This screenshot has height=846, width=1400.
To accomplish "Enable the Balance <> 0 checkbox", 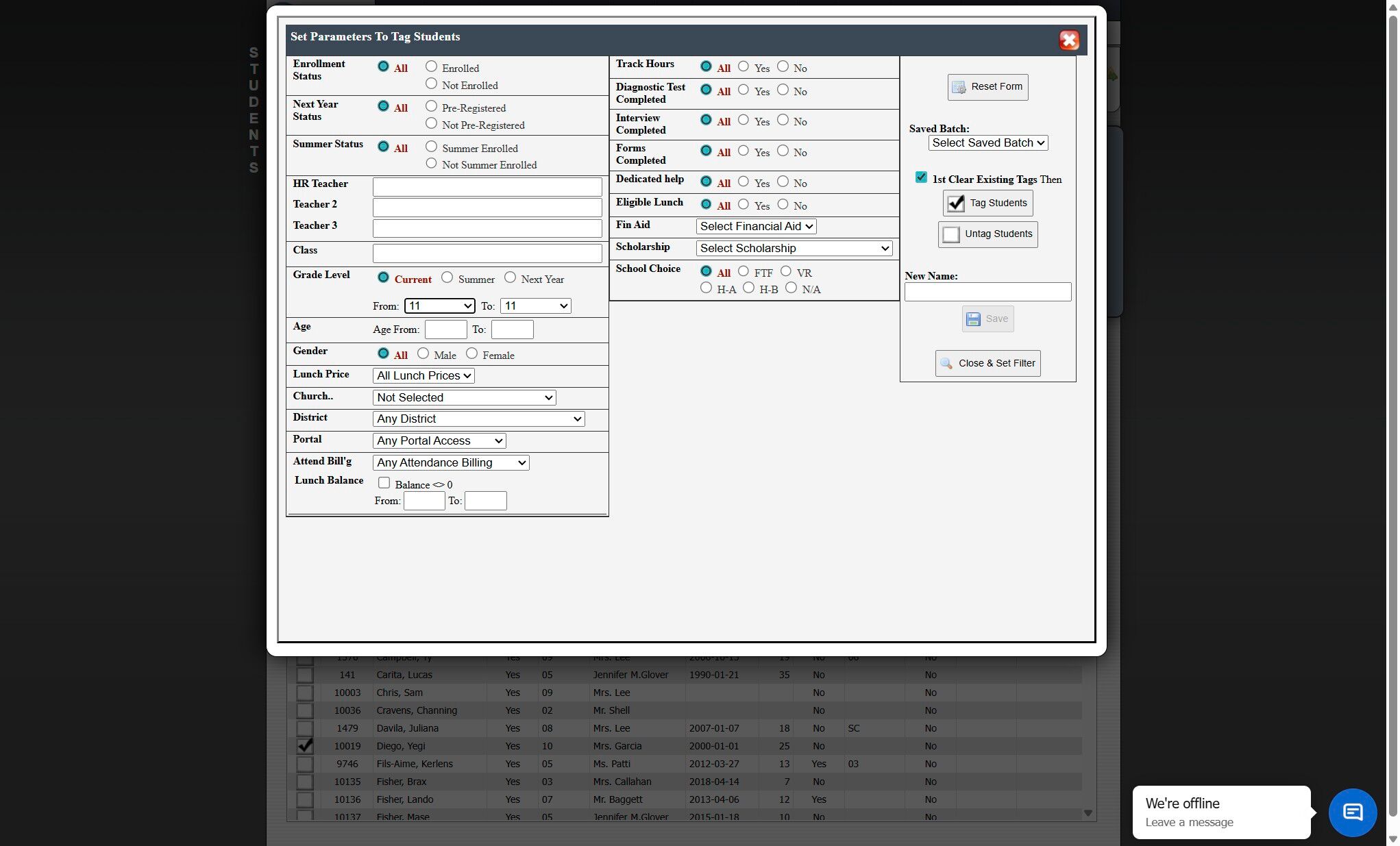I will [384, 483].
